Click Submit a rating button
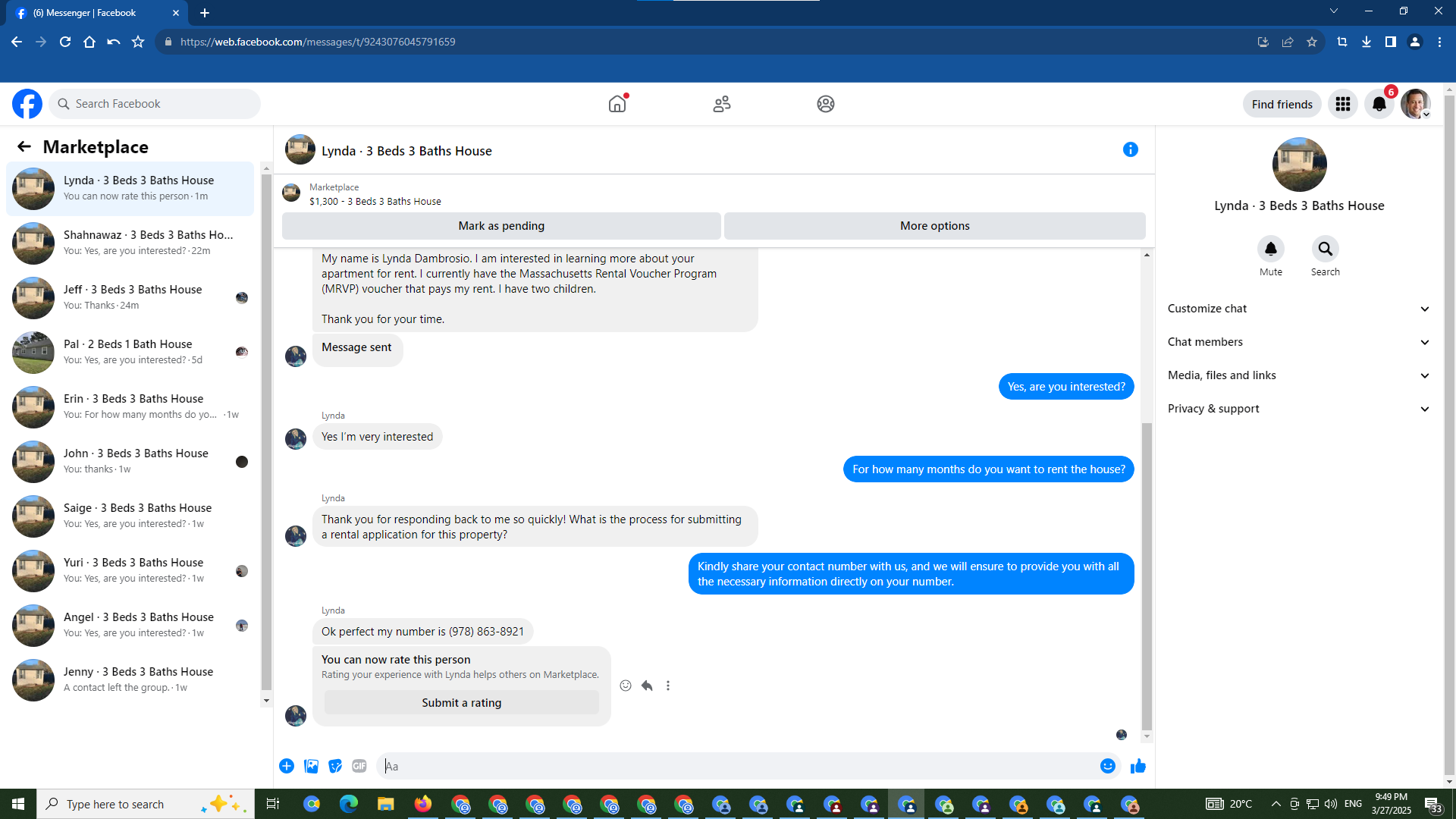Image resolution: width=1456 pixels, height=819 pixels. click(462, 703)
